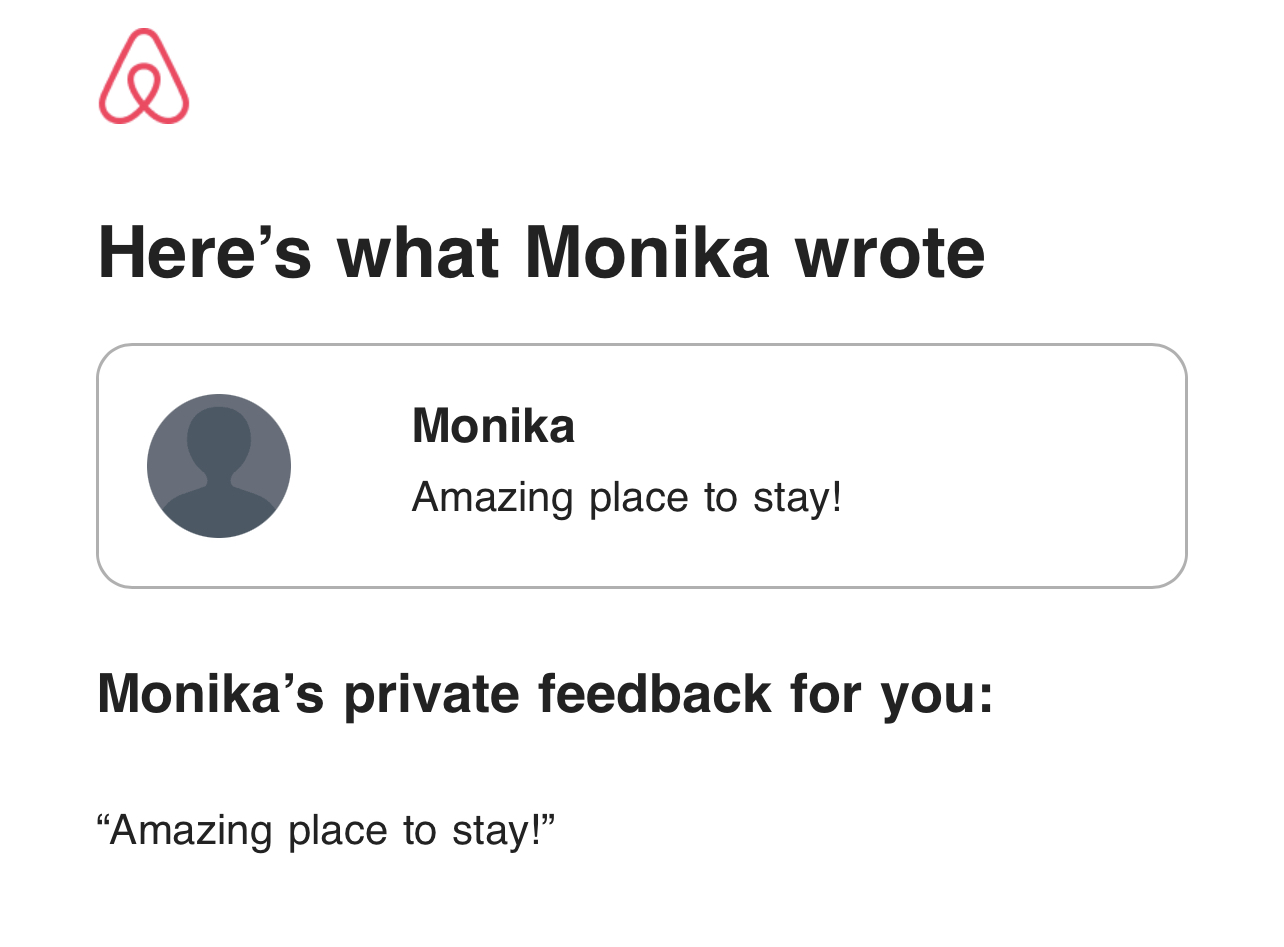Click the word "Here's" in main heading
This screenshot has height=947, width=1284.
[205, 253]
